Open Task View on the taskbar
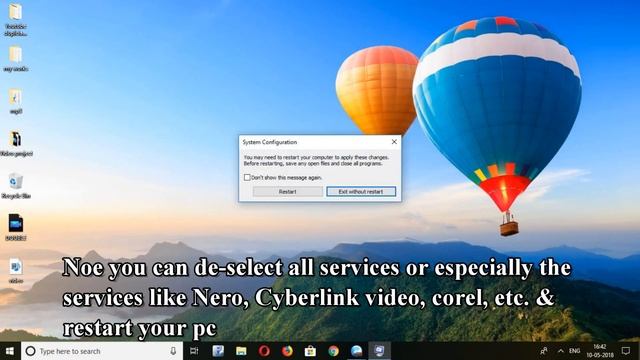 pyautogui.click(x=194, y=351)
